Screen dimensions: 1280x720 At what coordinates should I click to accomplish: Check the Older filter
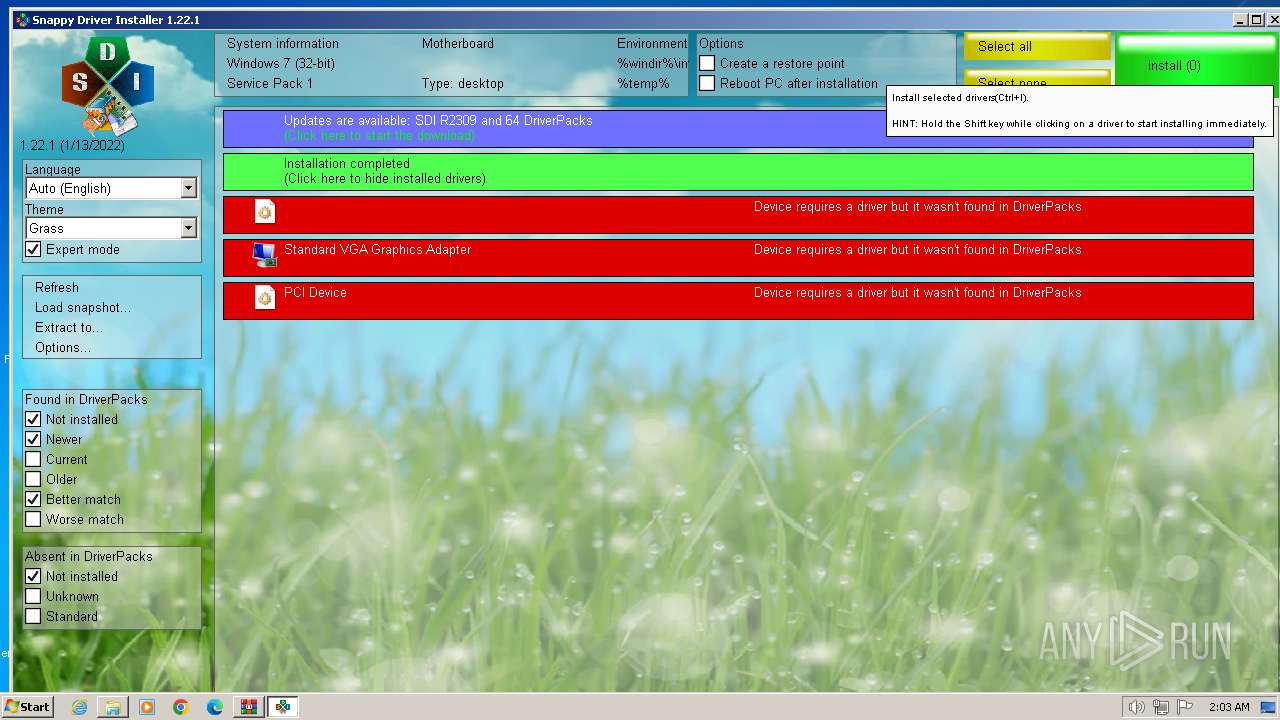[x=33, y=479]
